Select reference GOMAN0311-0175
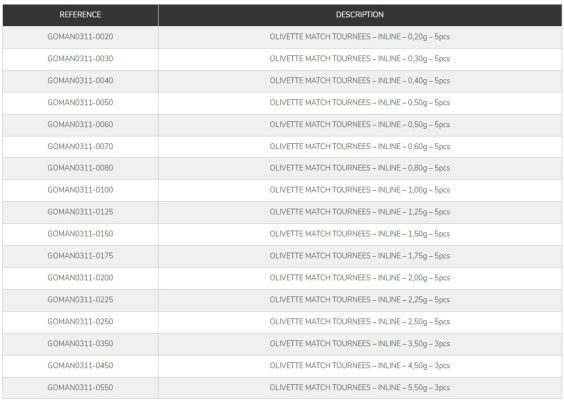 click(x=80, y=256)
